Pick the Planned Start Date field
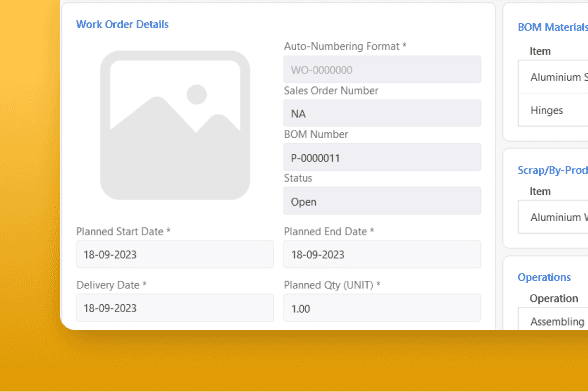 175,254
